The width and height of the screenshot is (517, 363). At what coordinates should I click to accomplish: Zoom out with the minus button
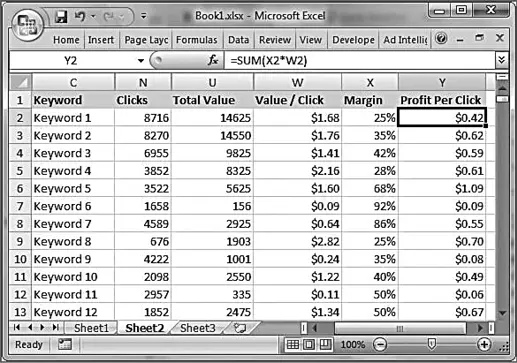(x=380, y=344)
